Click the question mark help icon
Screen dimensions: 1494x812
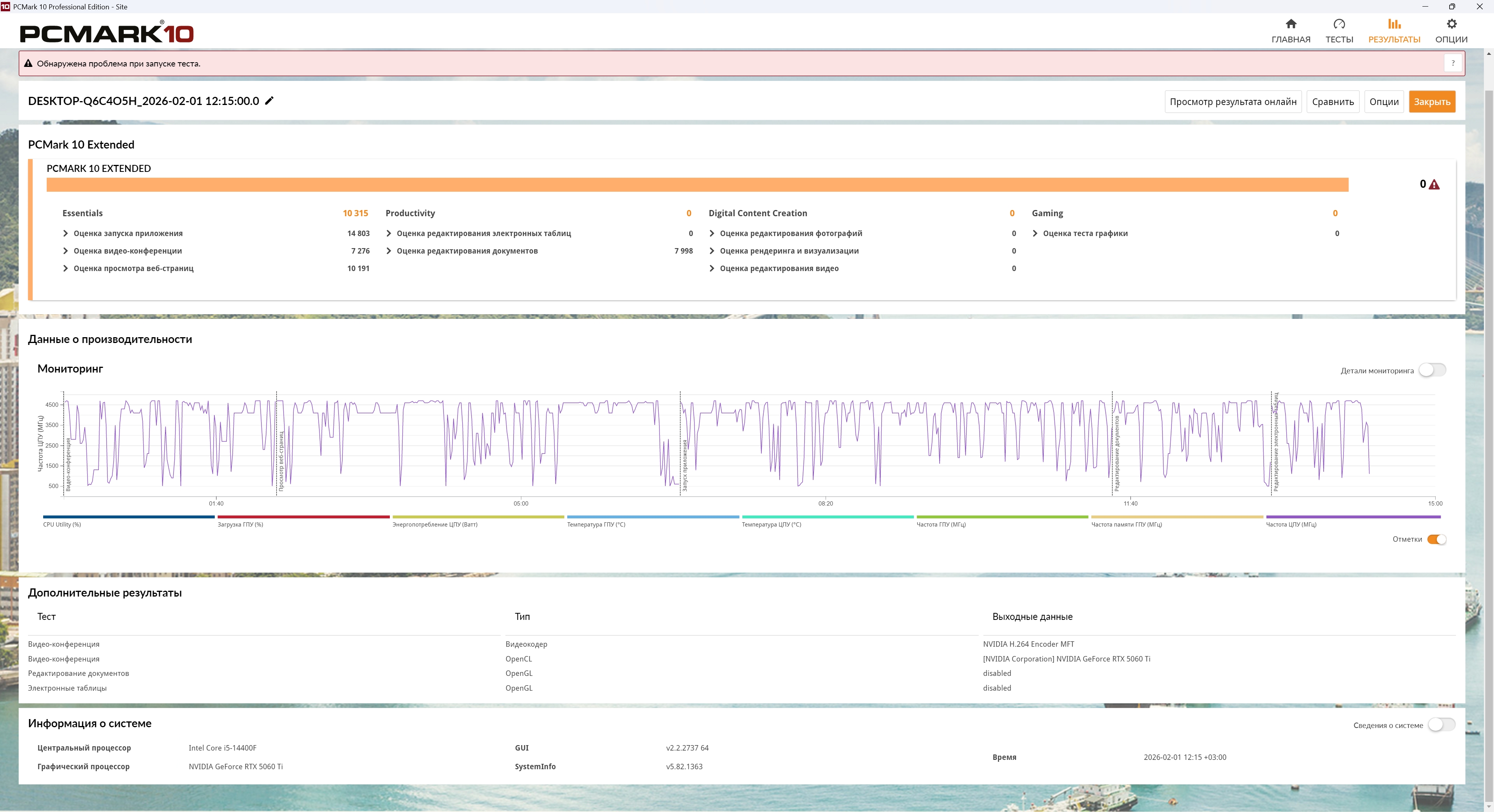point(1452,64)
